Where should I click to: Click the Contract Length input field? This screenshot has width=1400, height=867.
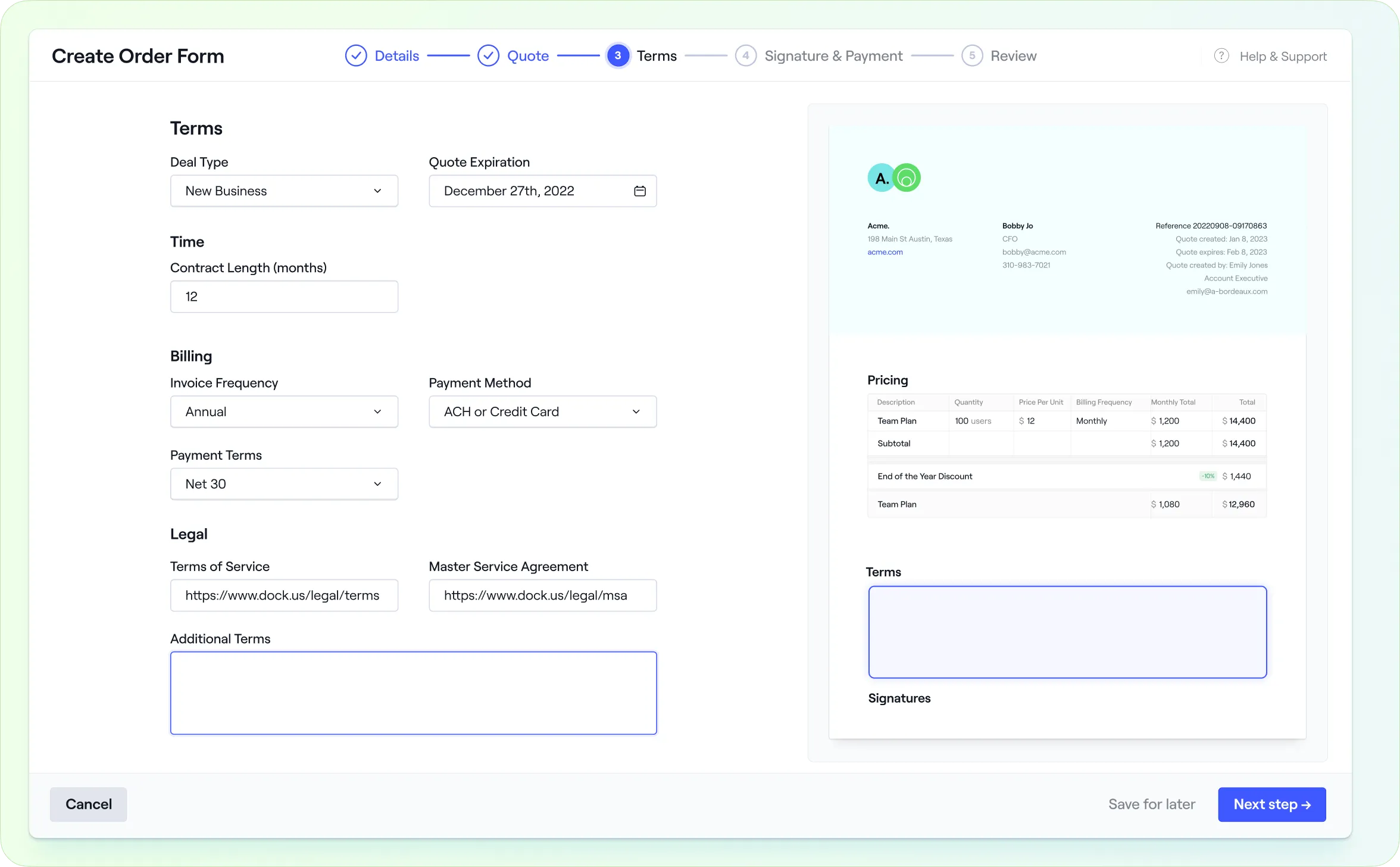284,297
